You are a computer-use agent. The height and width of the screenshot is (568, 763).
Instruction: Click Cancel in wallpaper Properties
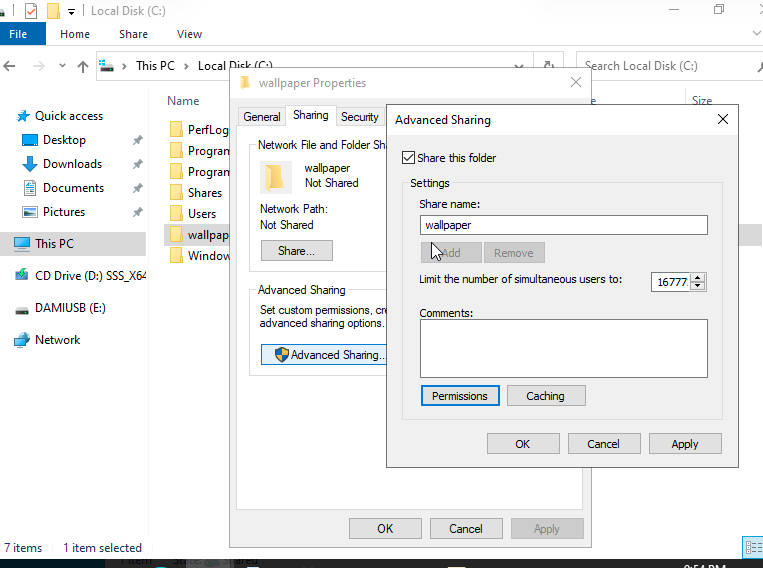466,529
